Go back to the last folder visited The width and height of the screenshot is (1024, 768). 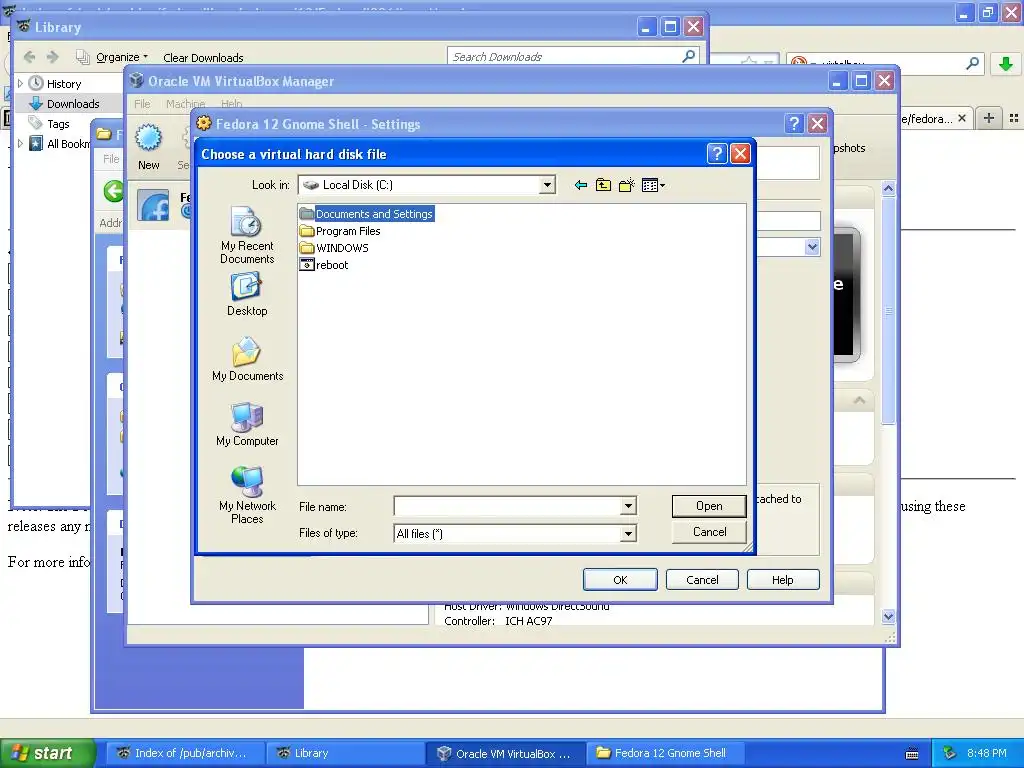point(581,185)
